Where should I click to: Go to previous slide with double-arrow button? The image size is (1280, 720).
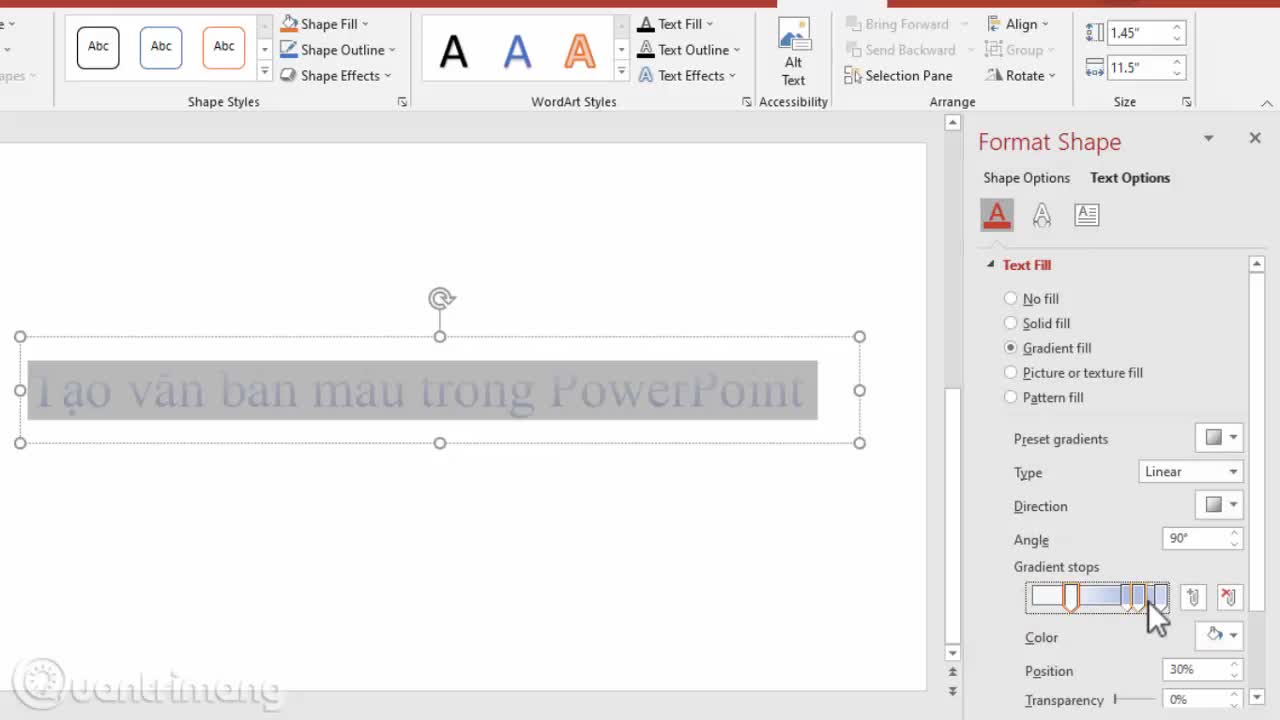952,672
